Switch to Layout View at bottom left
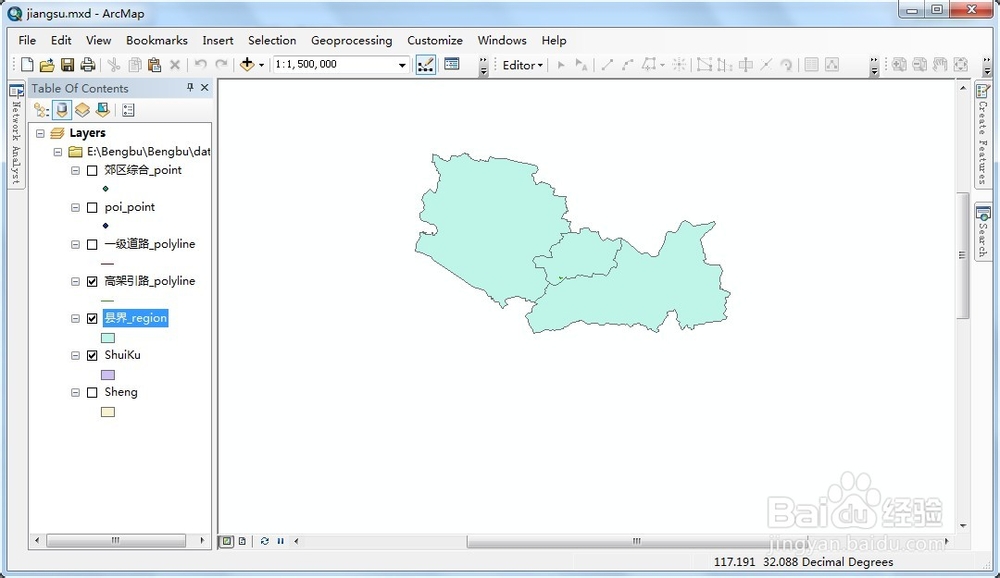The width and height of the screenshot is (1000, 578). tap(243, 540)
